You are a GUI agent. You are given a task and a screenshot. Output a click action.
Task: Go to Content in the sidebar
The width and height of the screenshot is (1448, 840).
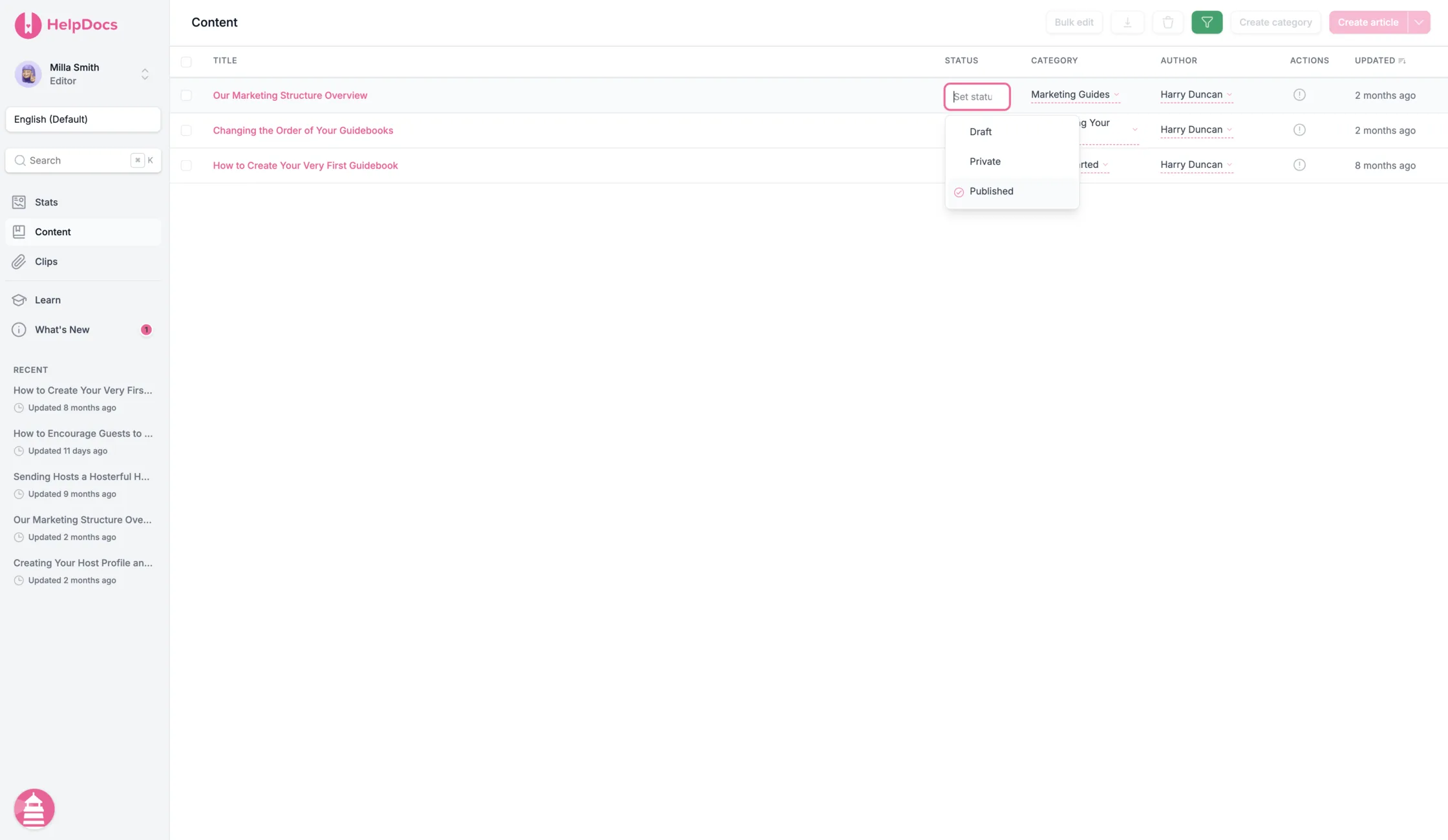[x=83, y=232]
